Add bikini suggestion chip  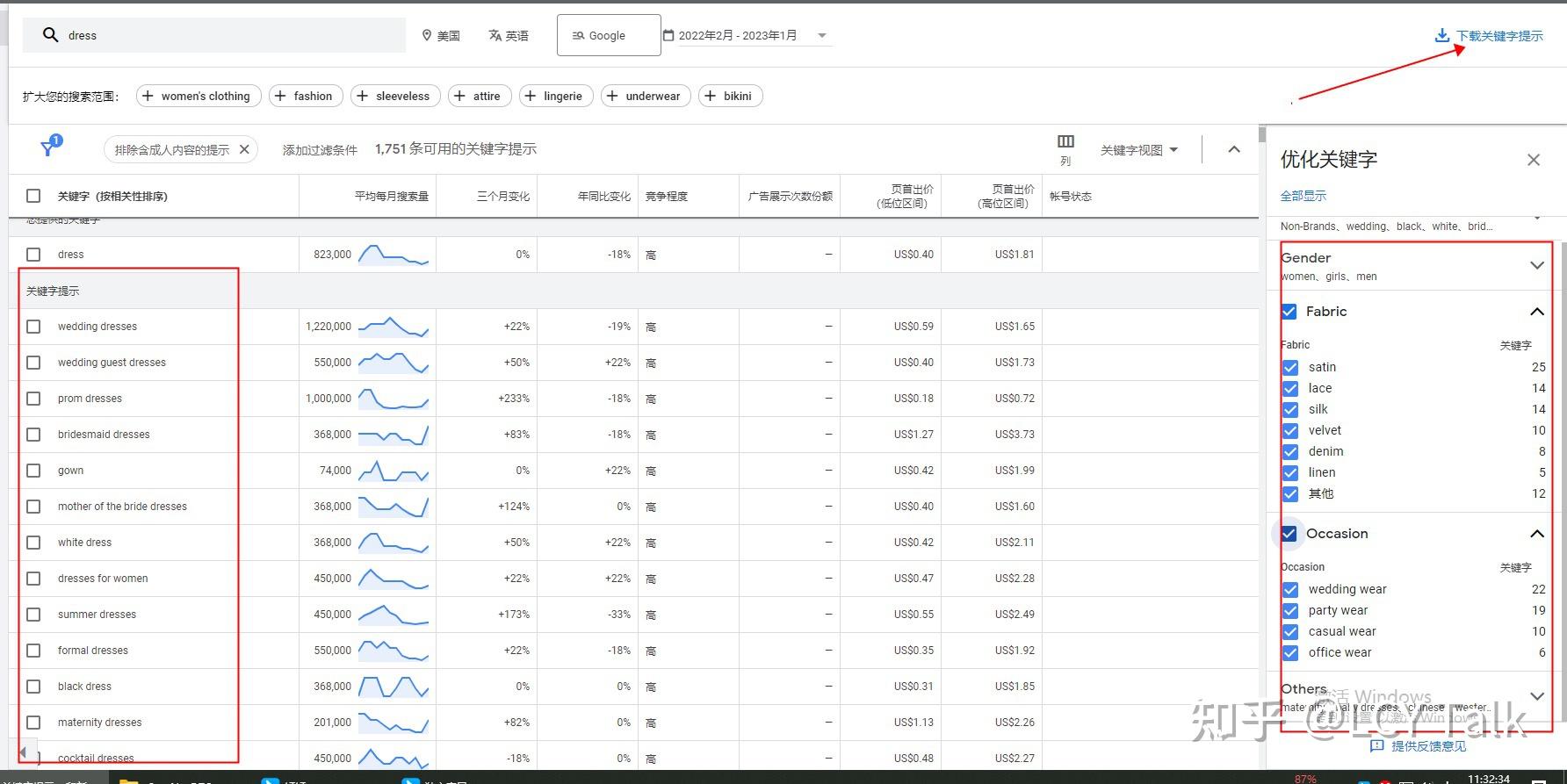pyautogui.click(x=730, y=96)
